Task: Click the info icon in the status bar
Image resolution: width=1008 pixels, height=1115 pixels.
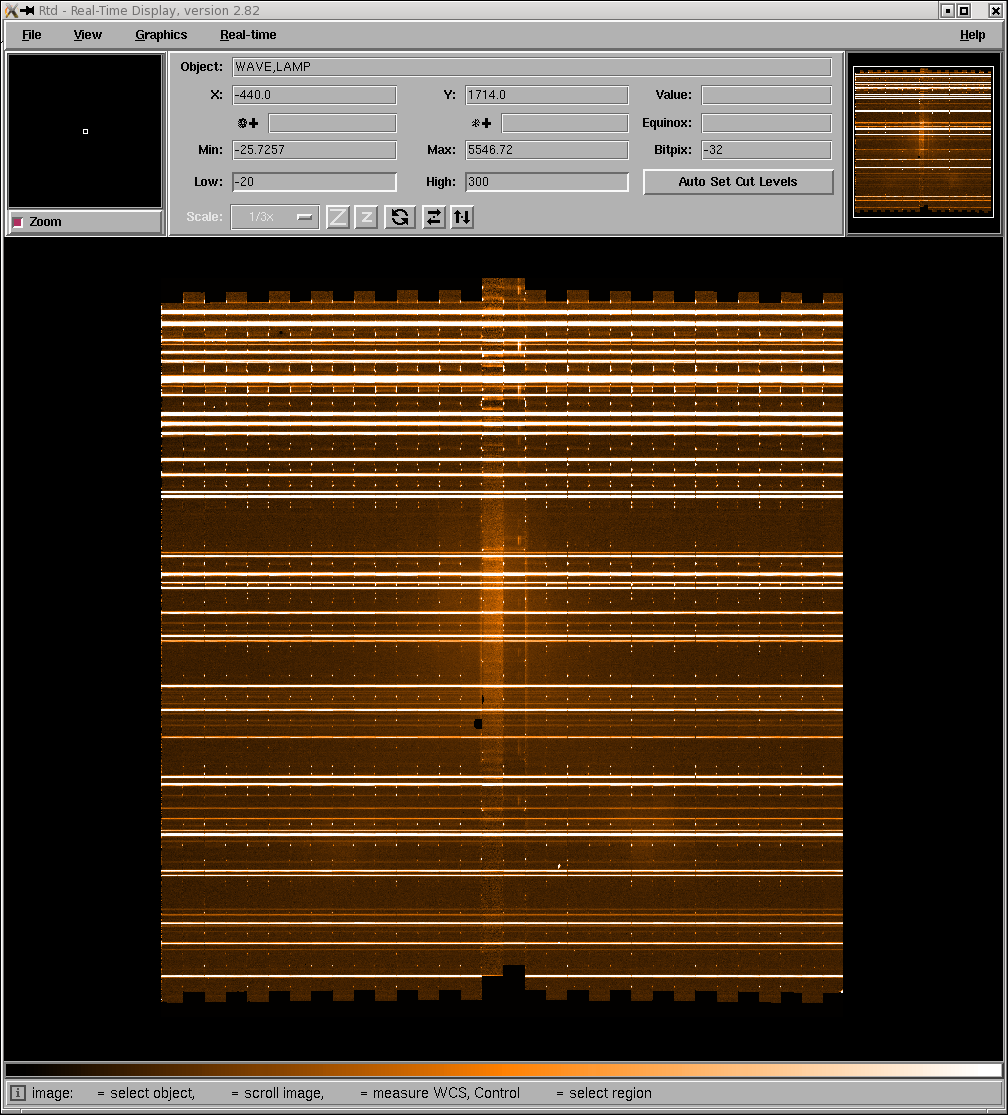Action: pos(18,1093)
